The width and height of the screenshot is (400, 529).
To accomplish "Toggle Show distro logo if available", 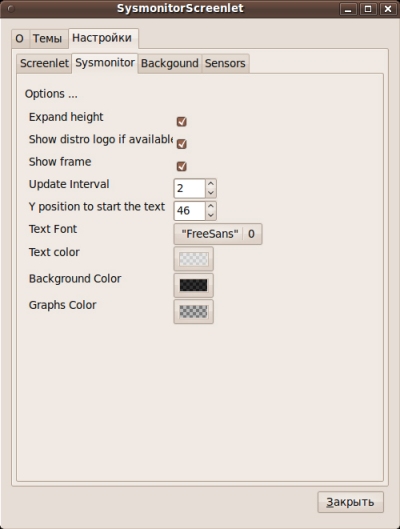I will point(181,144).
